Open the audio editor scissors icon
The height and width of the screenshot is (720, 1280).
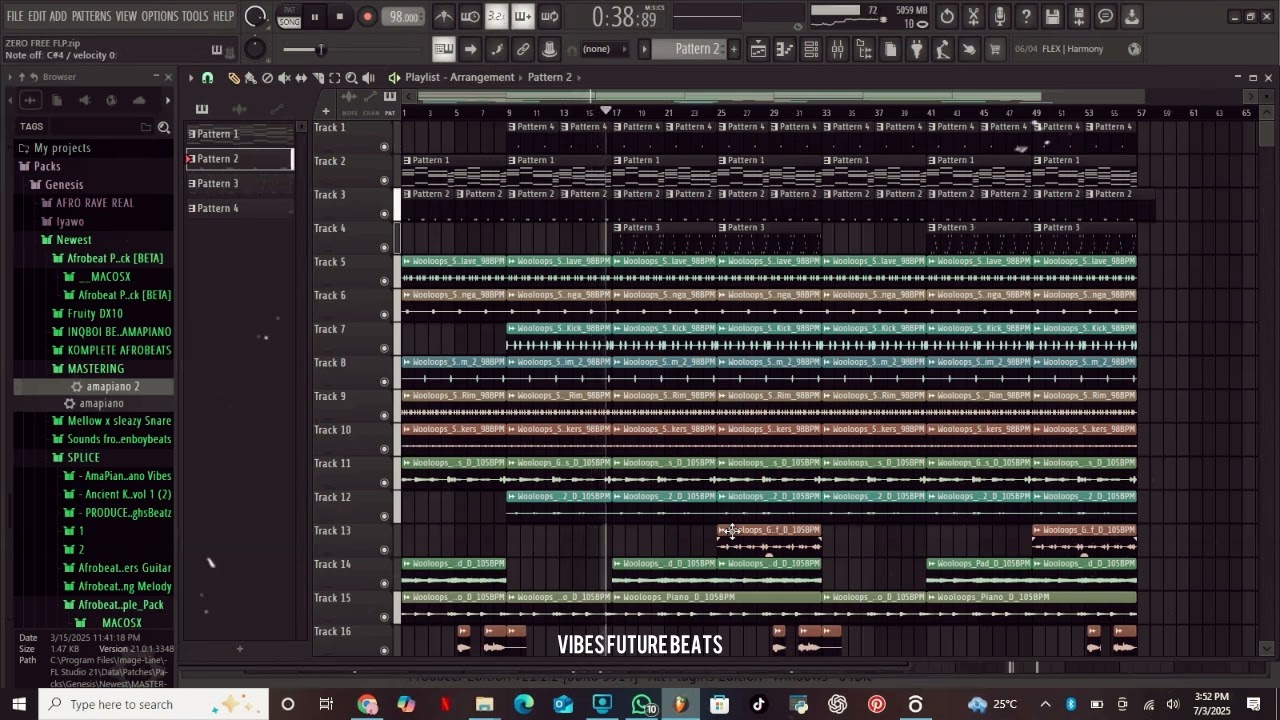(973, 17)
